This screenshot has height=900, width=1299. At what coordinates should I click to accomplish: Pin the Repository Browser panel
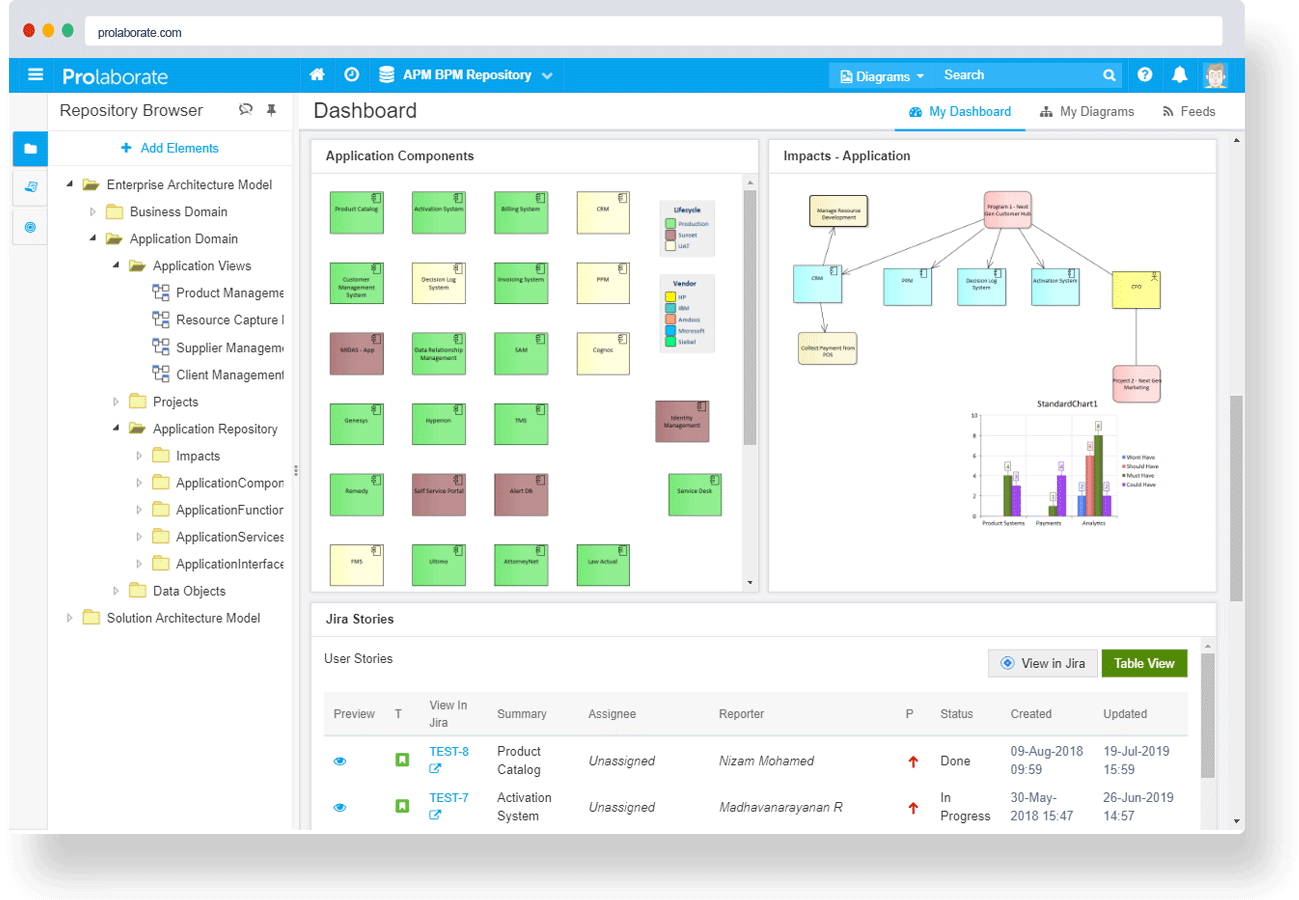[271, 111]
